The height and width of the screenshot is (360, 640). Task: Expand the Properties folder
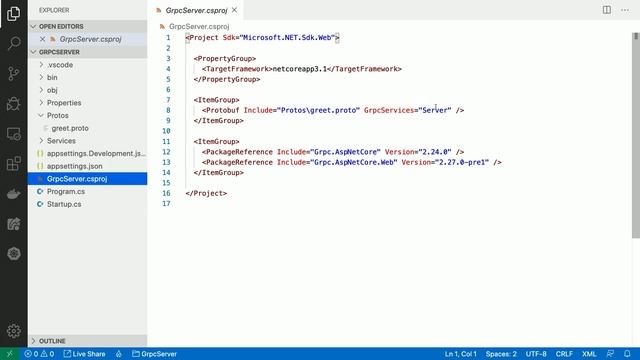click(87, 103)
